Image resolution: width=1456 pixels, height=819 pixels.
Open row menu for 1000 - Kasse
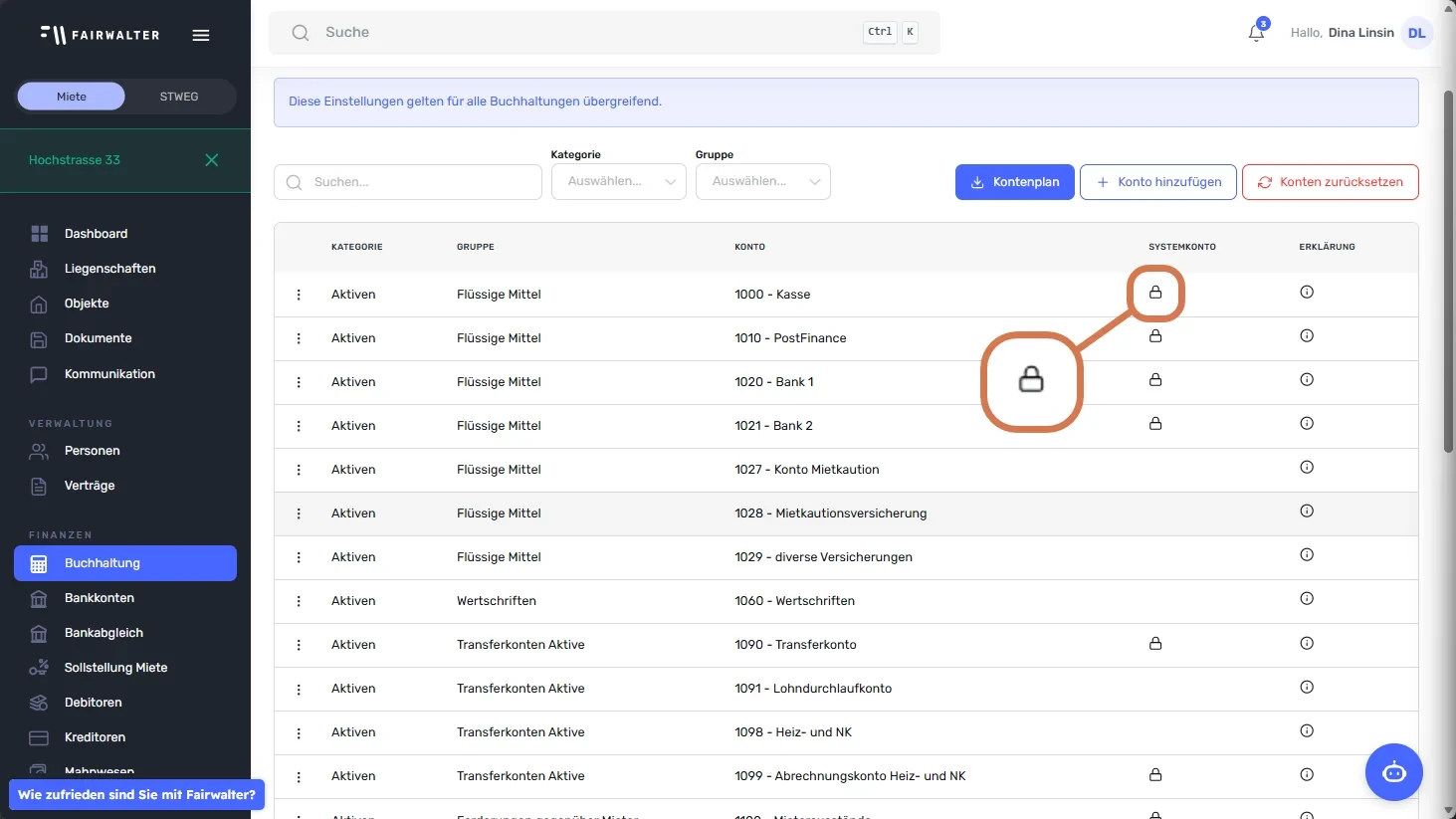click(299, 295)
